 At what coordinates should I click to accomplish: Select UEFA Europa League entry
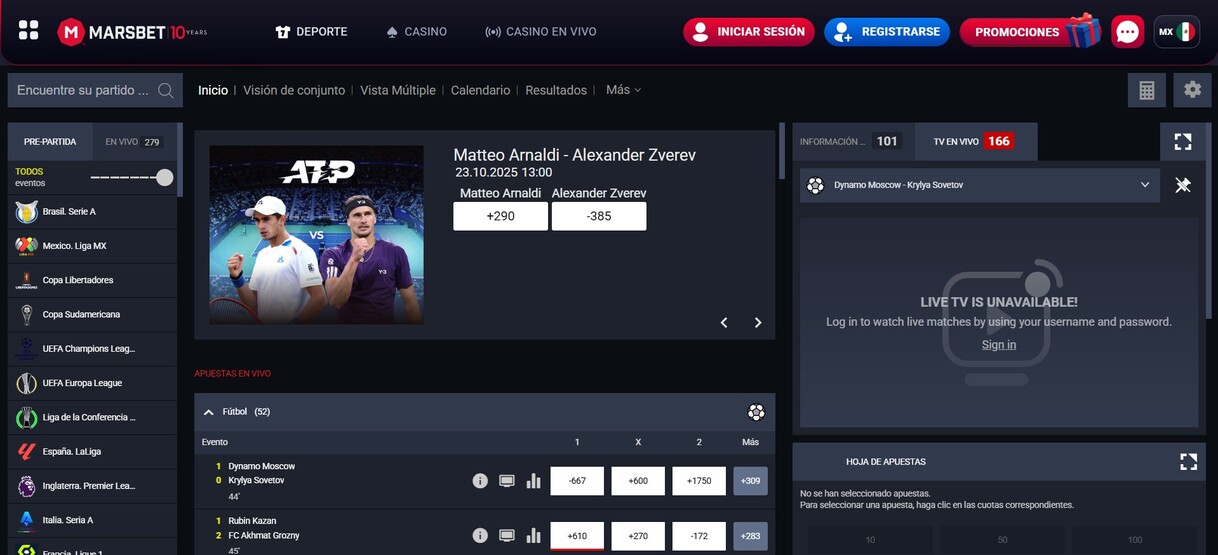tap(92, 383)
